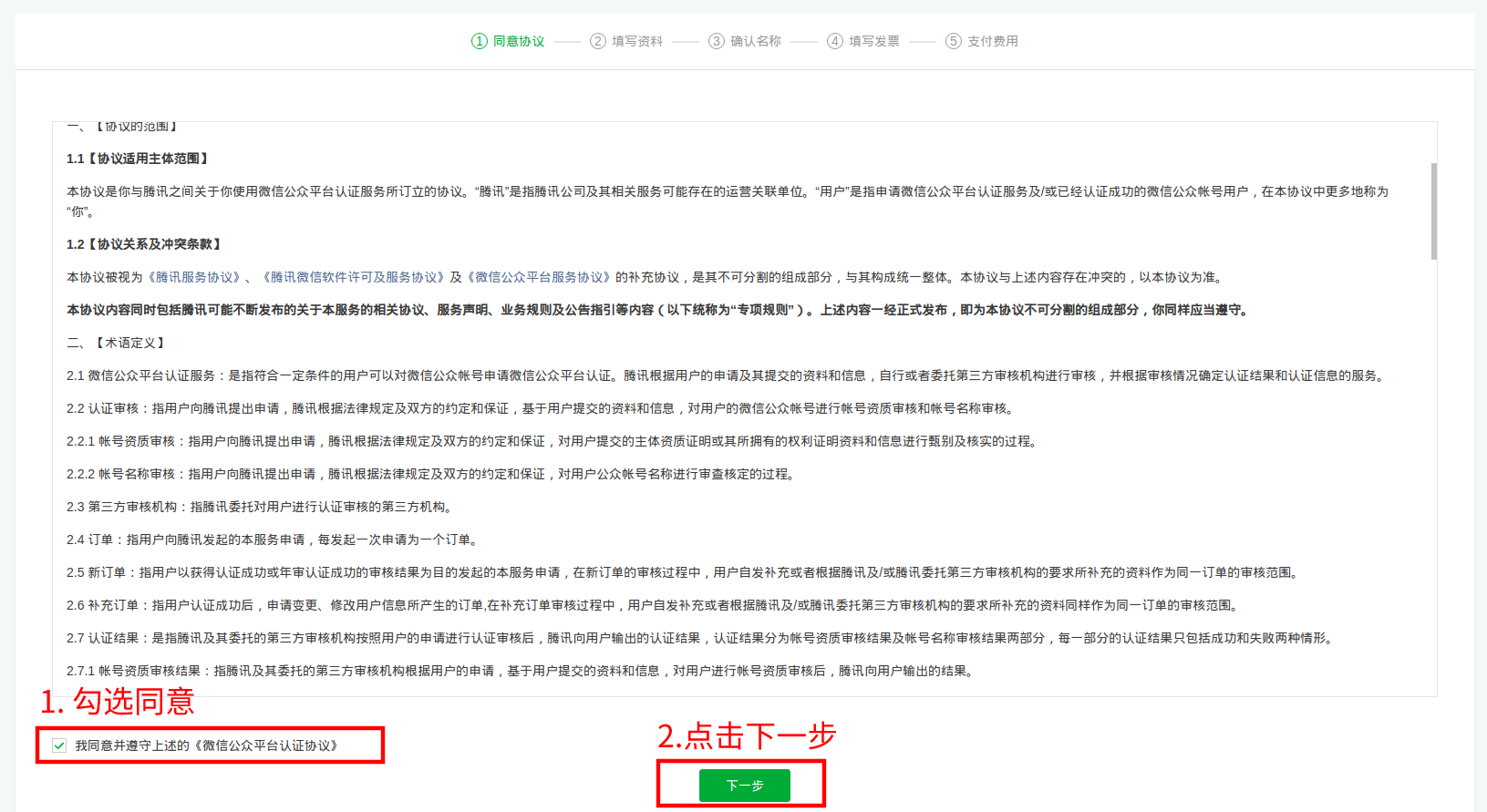This screenshot has height=812, width=1487.
Task: Click clause text 2.7.1 帐号资质审核结果
Action: coord(522,671)
